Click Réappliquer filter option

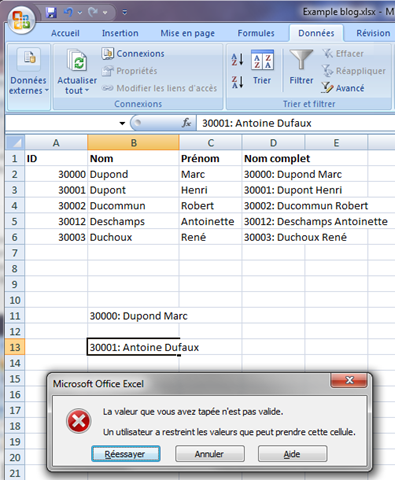coord(354,71)
